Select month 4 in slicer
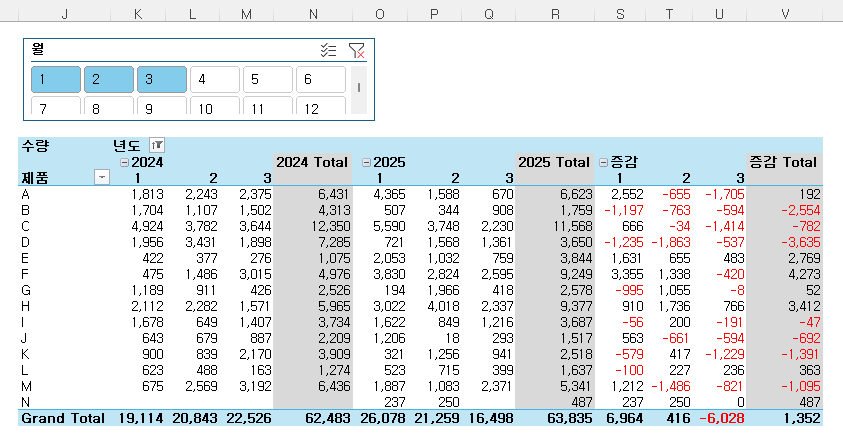The width and height of the screenshot is (843, 434). (215, 80)
